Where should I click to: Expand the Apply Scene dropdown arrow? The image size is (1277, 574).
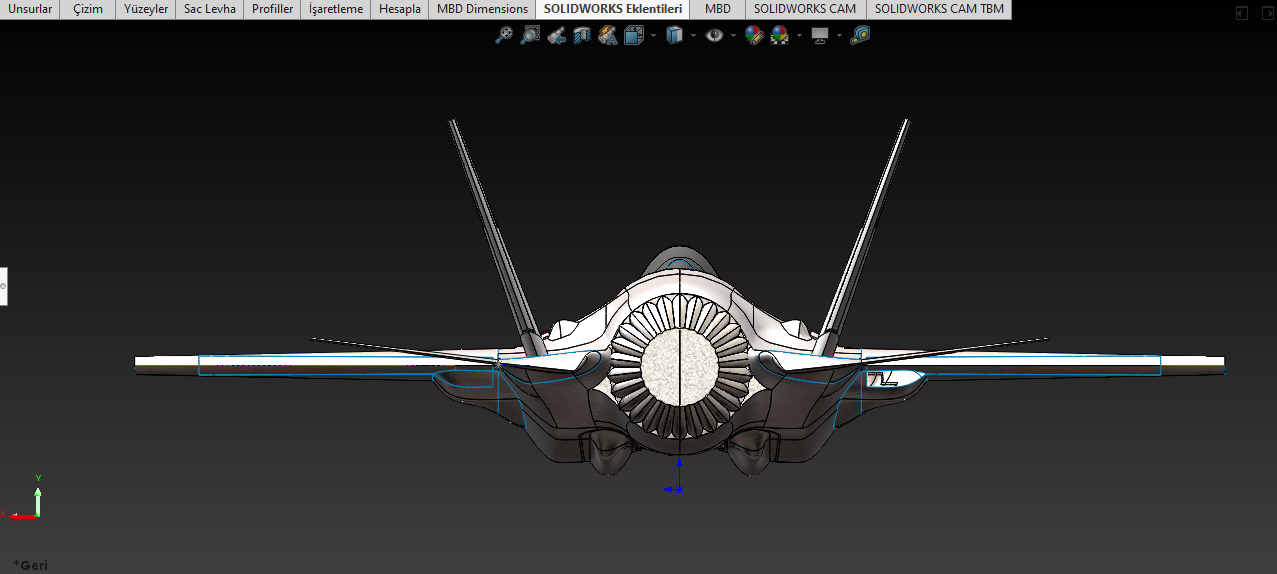(x=798, y=35)
